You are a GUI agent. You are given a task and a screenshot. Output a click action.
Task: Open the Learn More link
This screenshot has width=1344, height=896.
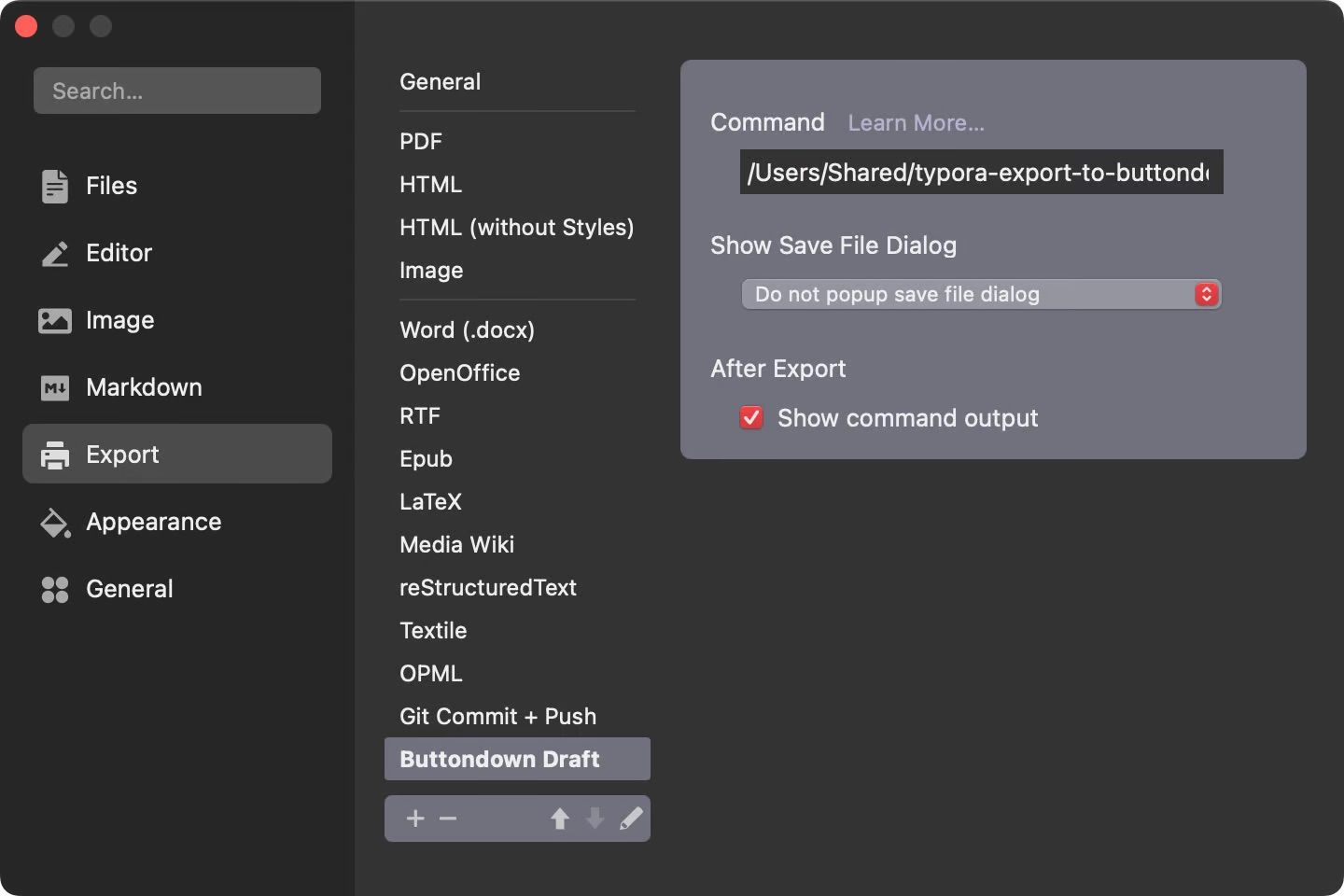(916, 122)
